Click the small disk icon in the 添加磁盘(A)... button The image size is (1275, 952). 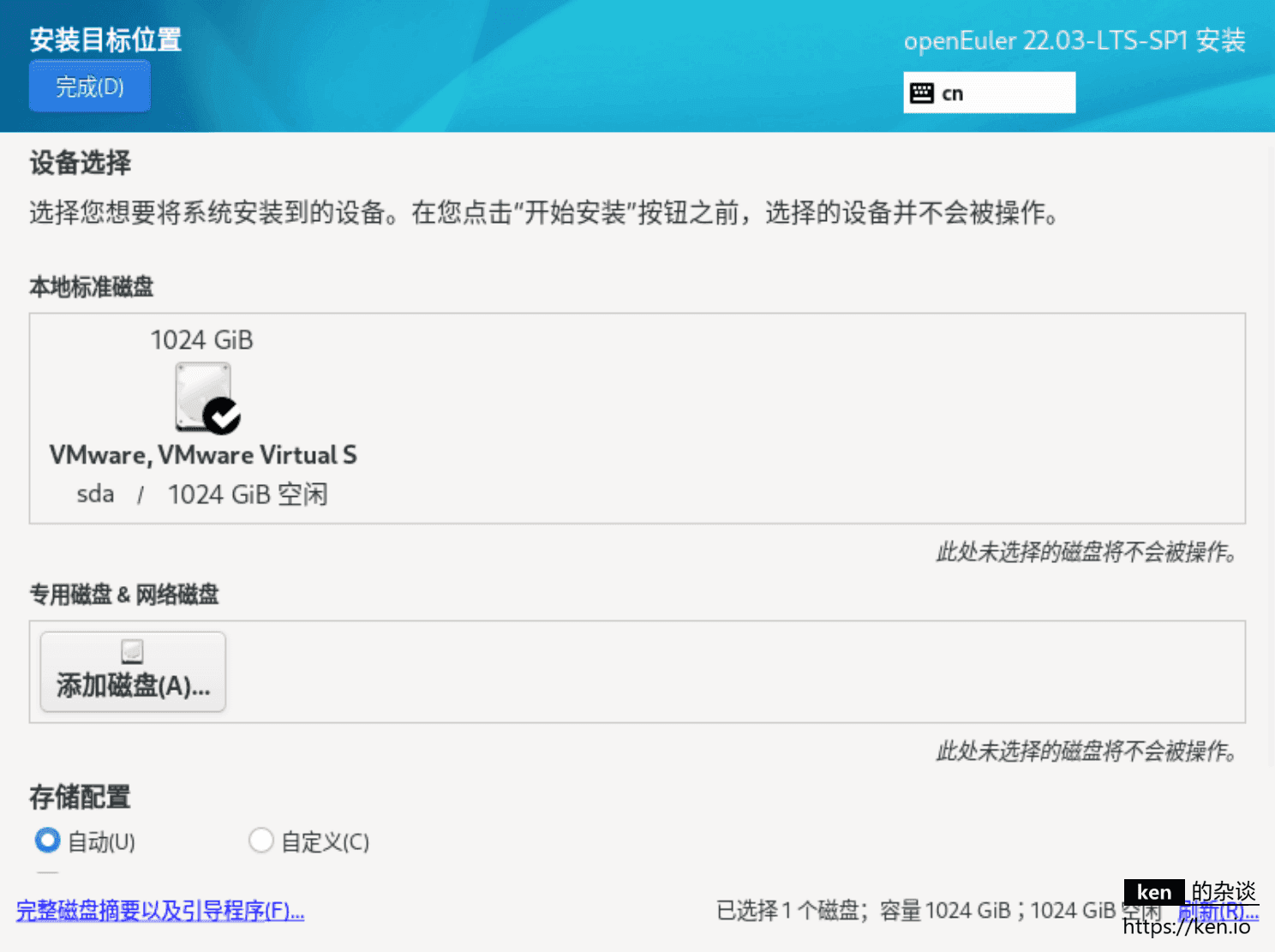tap(133, 651)
